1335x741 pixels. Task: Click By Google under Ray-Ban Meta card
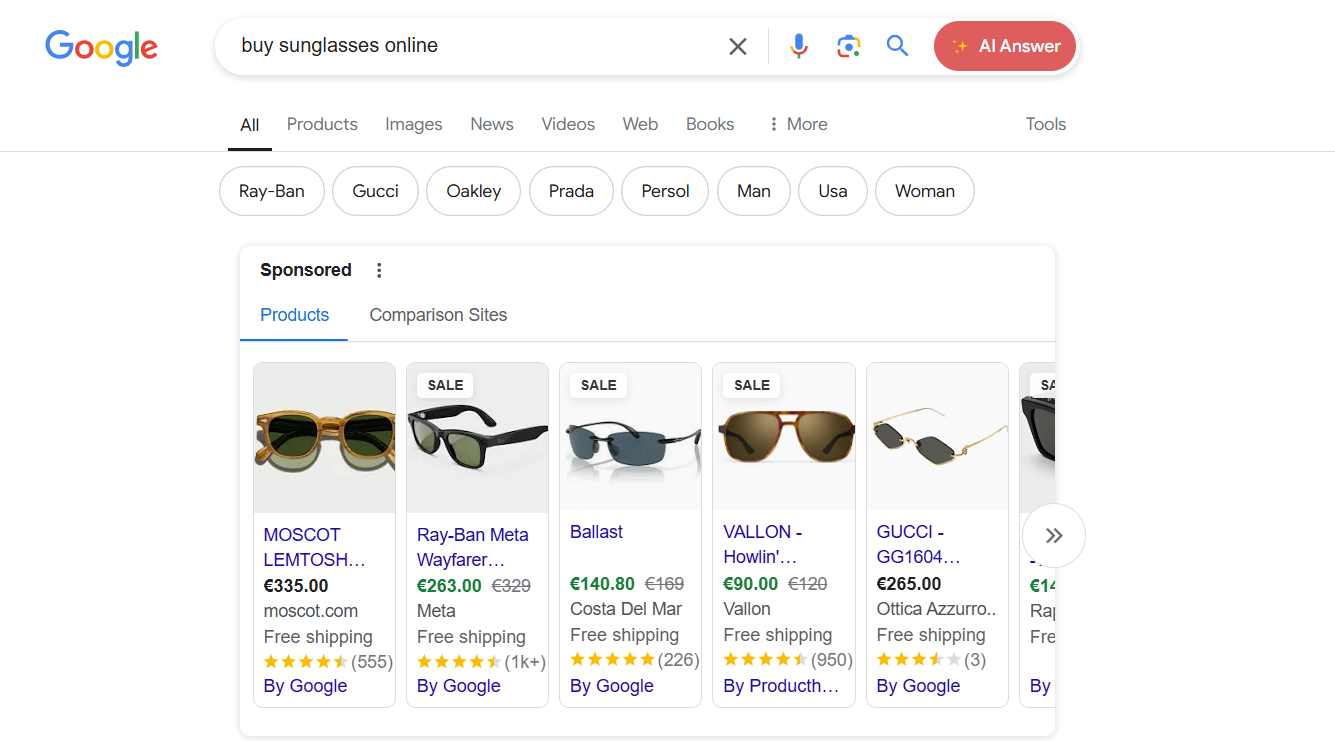pyautogui.click(x=458, y=686)
